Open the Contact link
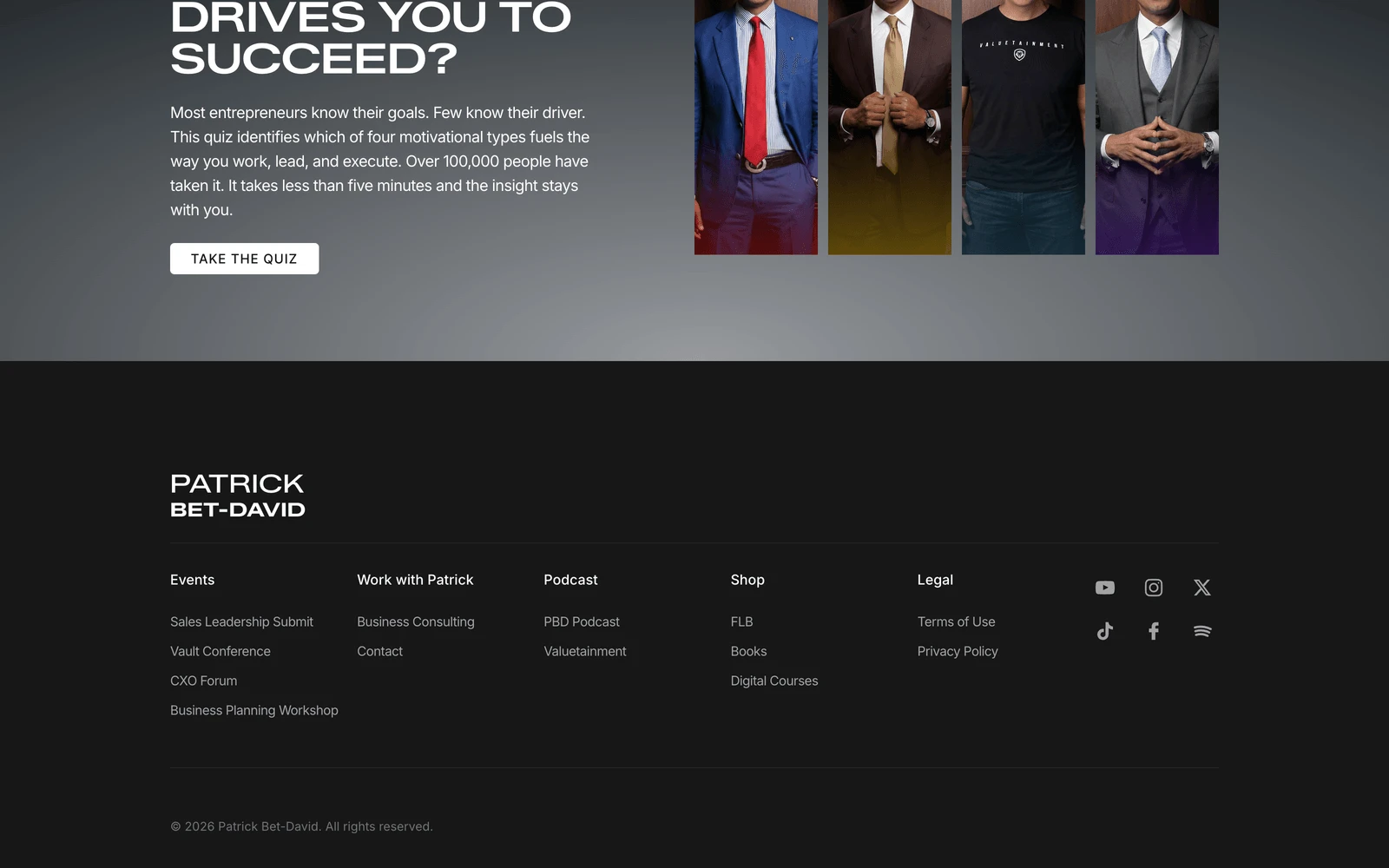 pyautogui.click(x=379, y=651)
